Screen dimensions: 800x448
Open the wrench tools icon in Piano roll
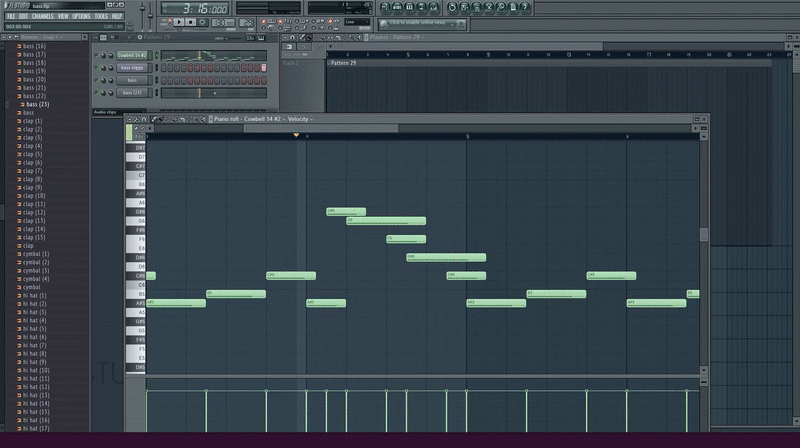click(x=136, y=119)
